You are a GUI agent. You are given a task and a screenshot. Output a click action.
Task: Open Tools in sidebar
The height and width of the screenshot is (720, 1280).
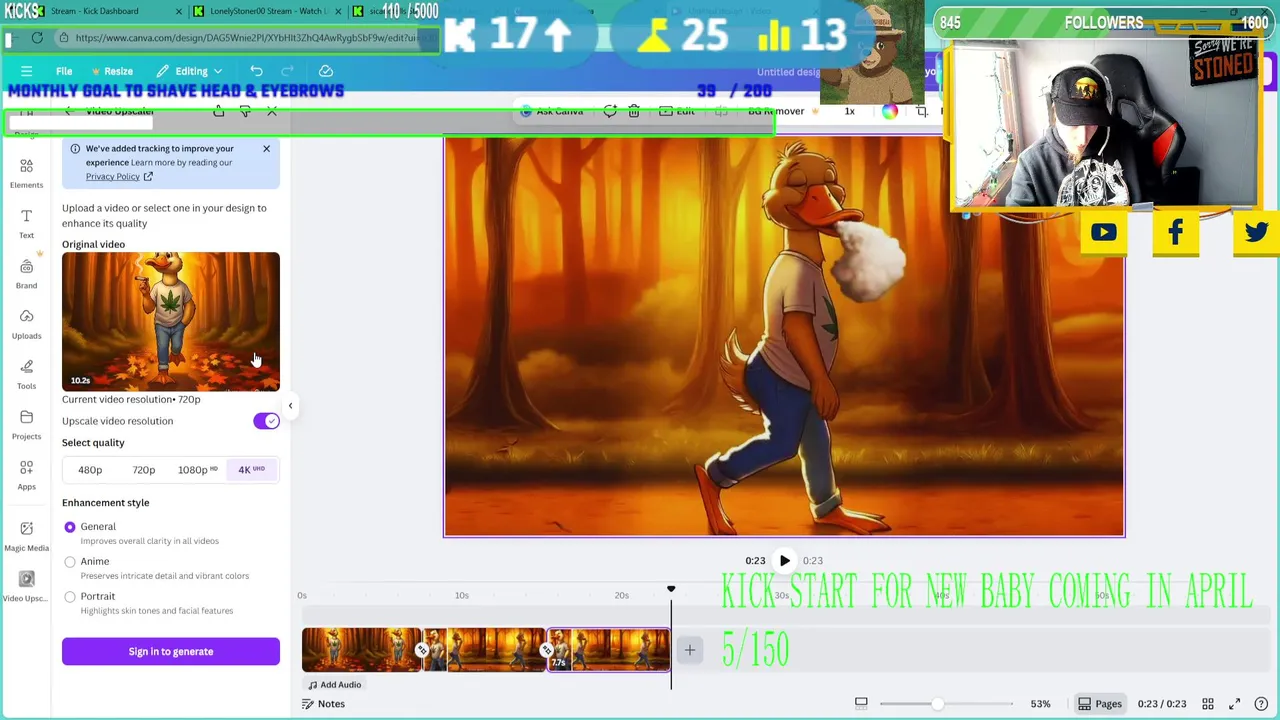point(26,373)
